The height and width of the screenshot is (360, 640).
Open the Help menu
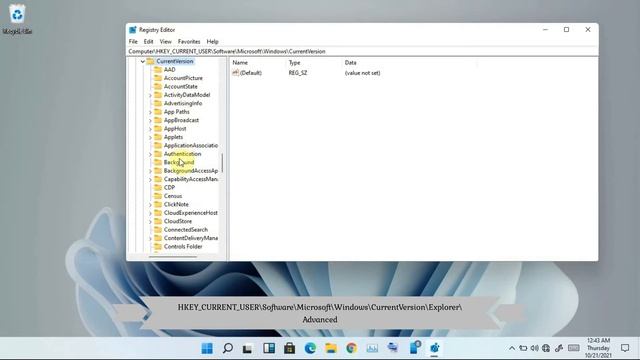tap(212, 42)
